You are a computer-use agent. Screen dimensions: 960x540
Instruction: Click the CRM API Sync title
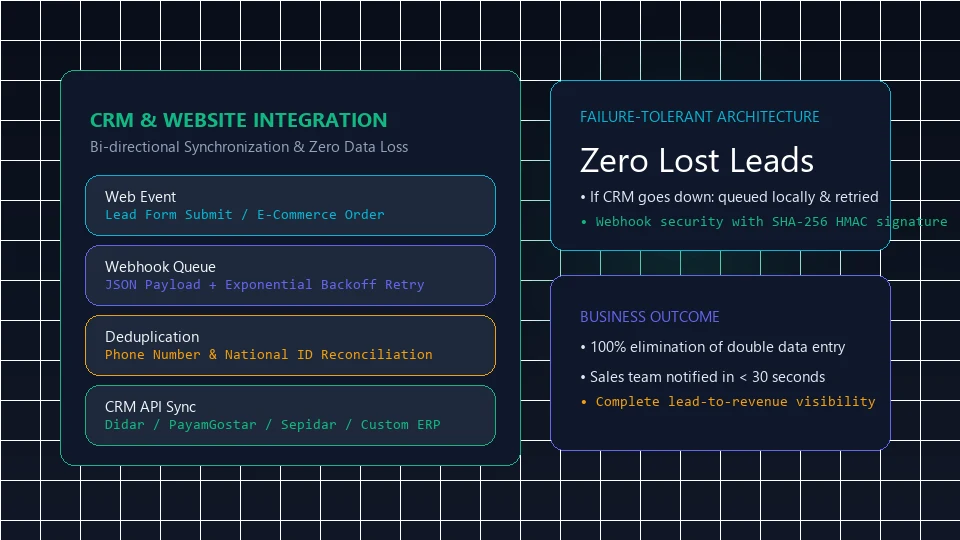pos(150,407)
